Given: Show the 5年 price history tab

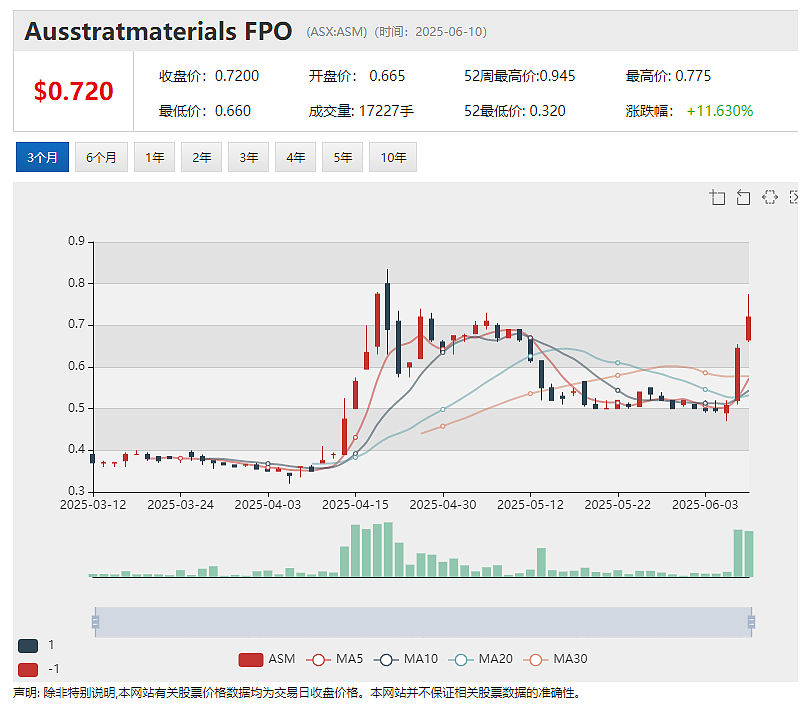Looking at the screenshot, I should click(342, 157).
